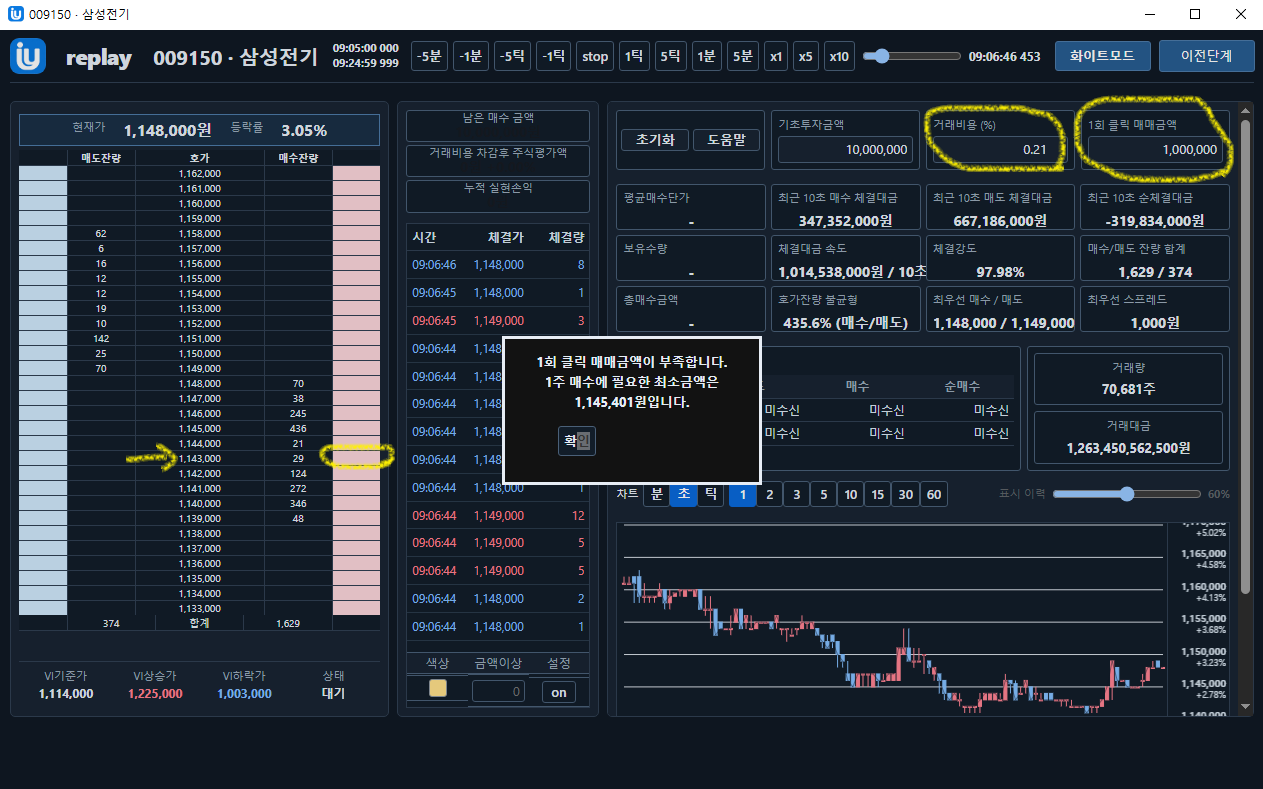The height and width of the screenshot is (789, 1263).
Task: Click the 남은 매수 금액 box
Action: (498, 126)
